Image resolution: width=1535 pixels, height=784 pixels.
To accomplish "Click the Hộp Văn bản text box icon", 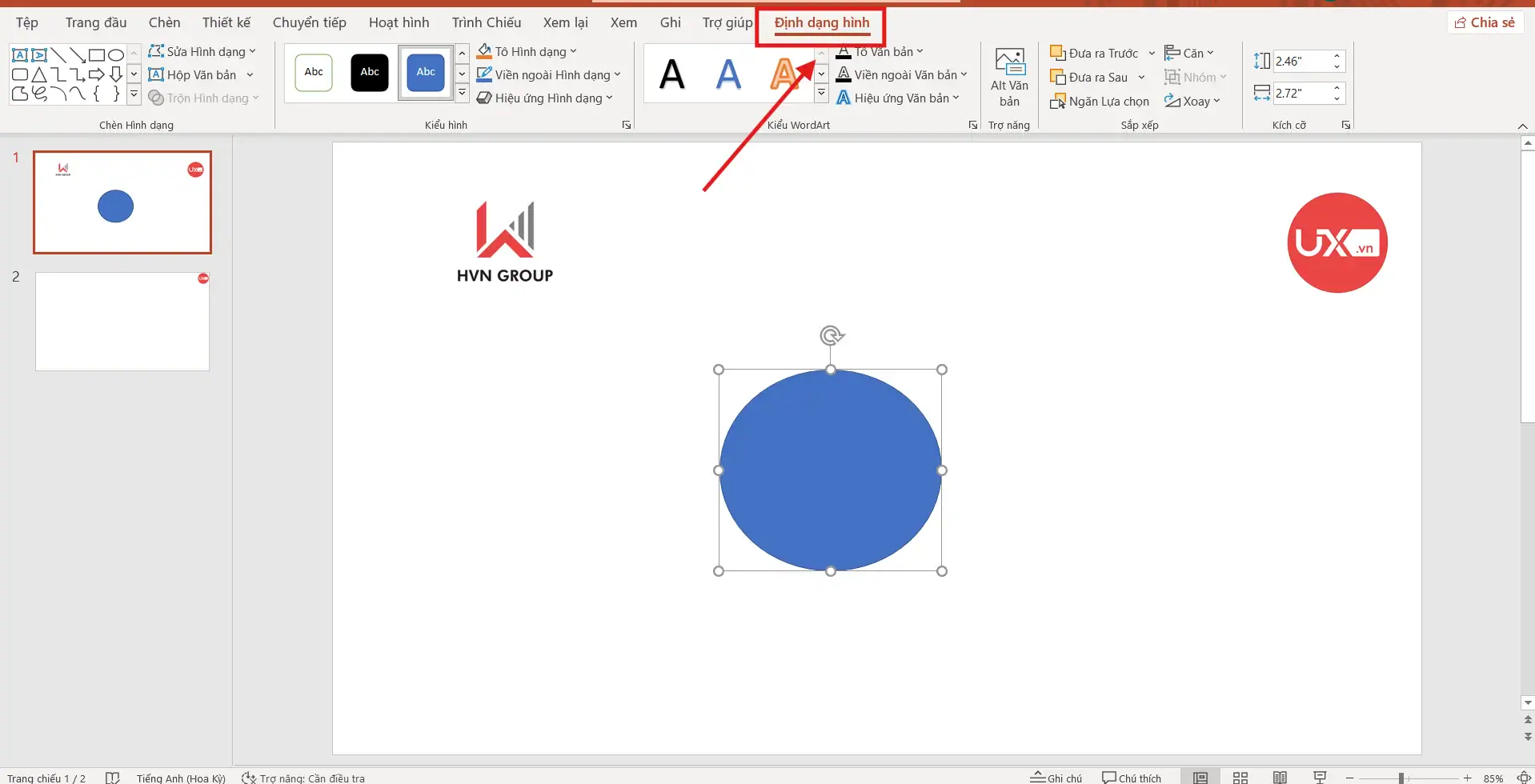I will click(x=193, y=75).
